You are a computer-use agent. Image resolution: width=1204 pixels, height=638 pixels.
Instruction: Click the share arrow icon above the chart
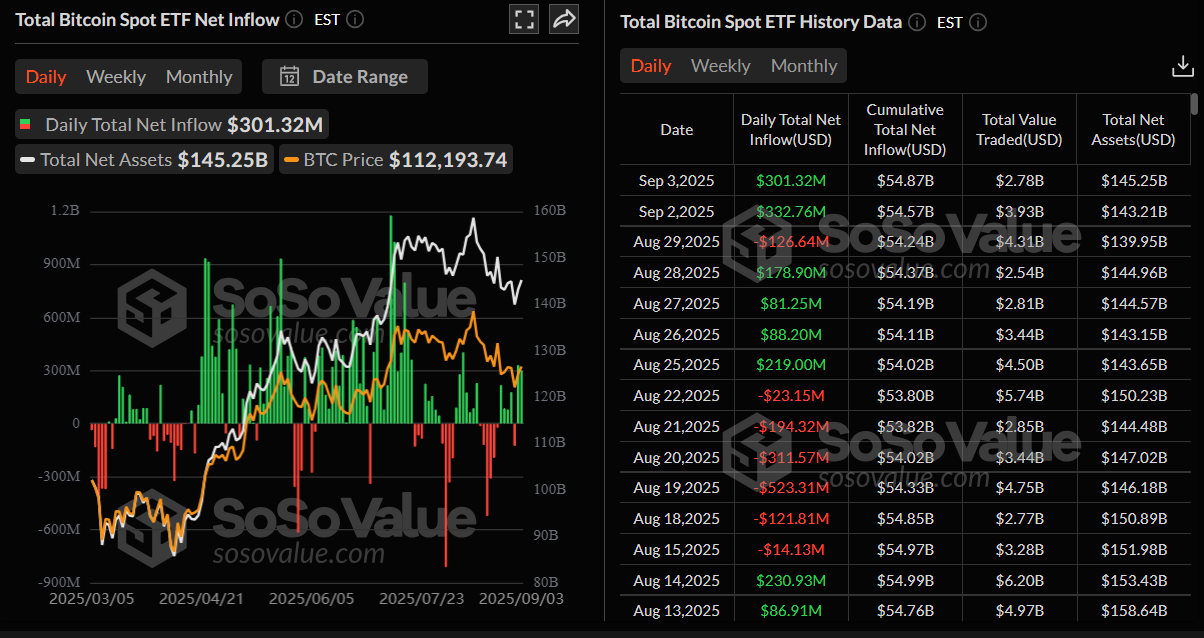point(564,19)
